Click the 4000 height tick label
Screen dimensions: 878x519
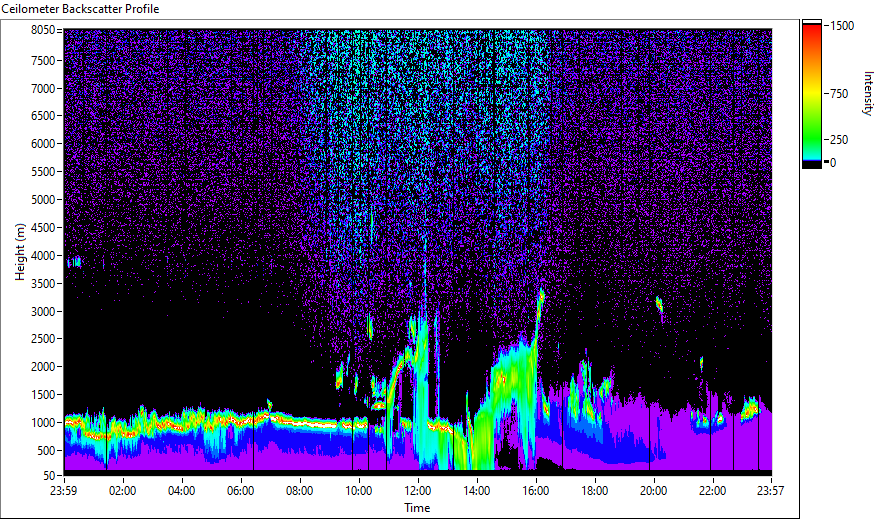point(43,256)
